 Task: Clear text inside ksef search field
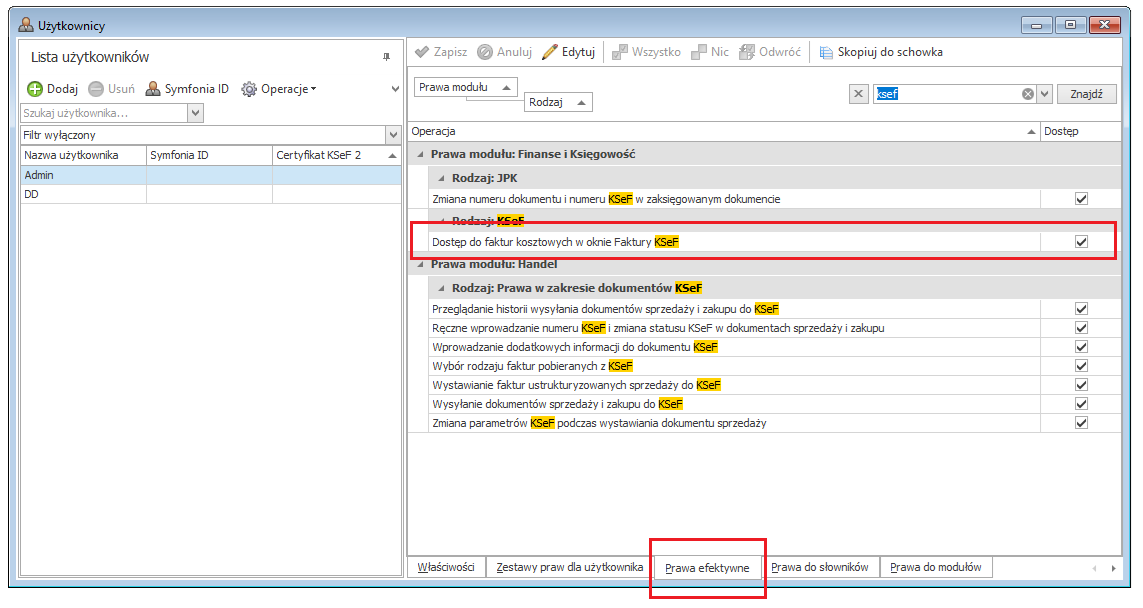[x=1027, y=94]
